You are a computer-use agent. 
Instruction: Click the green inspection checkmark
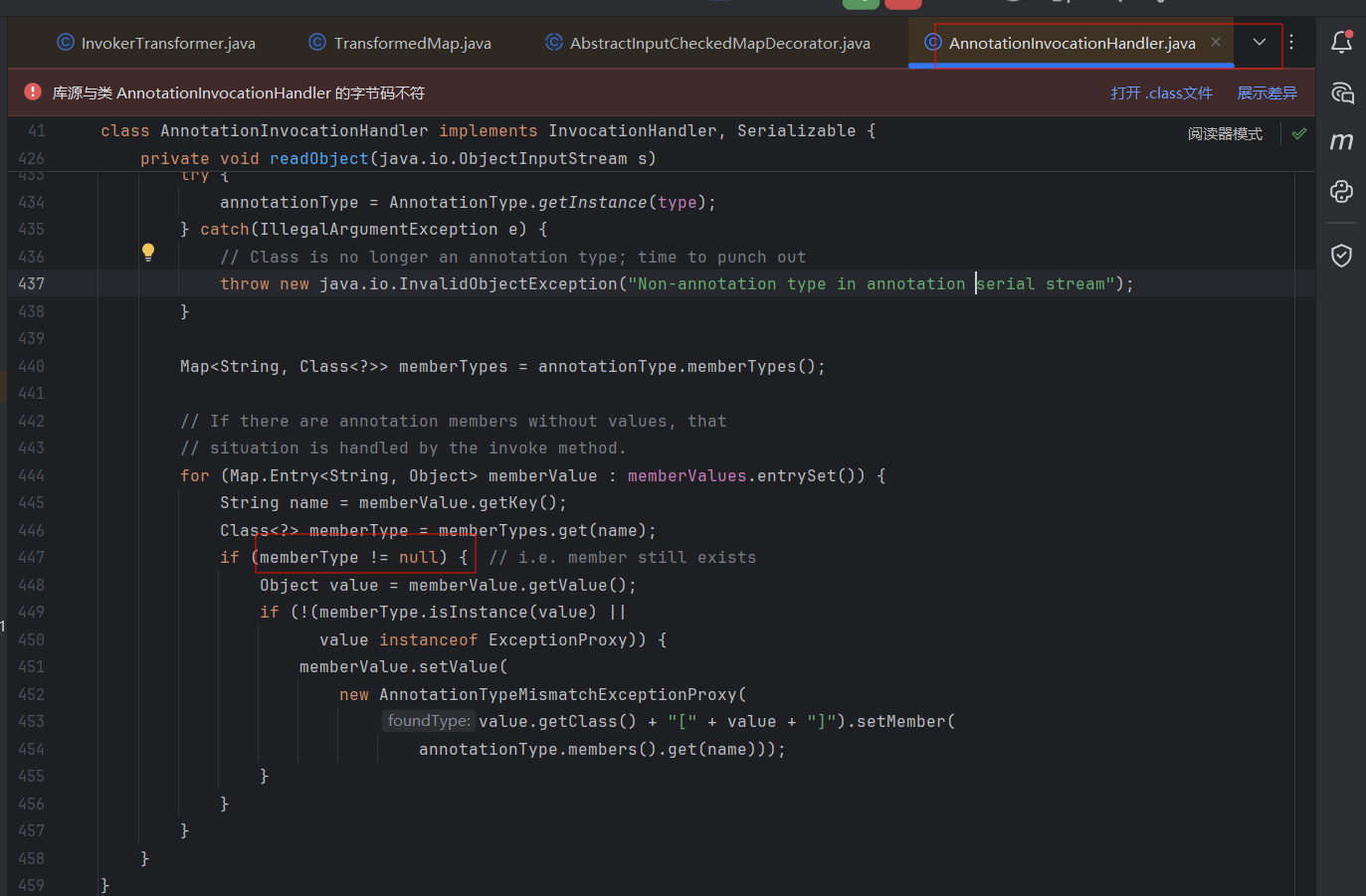(1299, 133)
